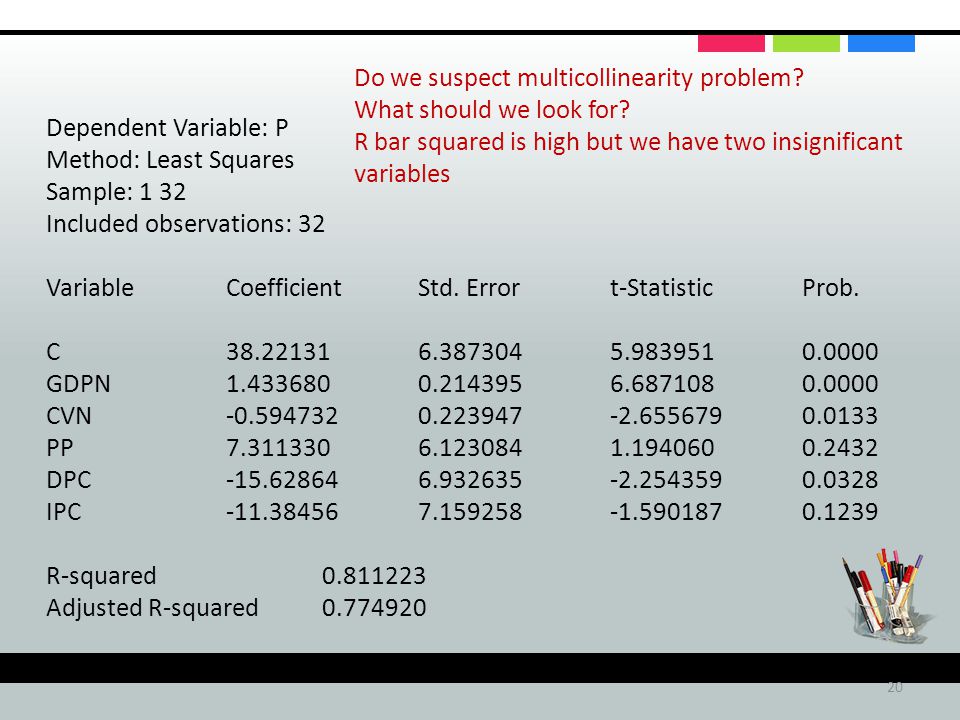Click std. error value 0.223947
The width and height of the screenshot is (960, 720).
[470, 416]
